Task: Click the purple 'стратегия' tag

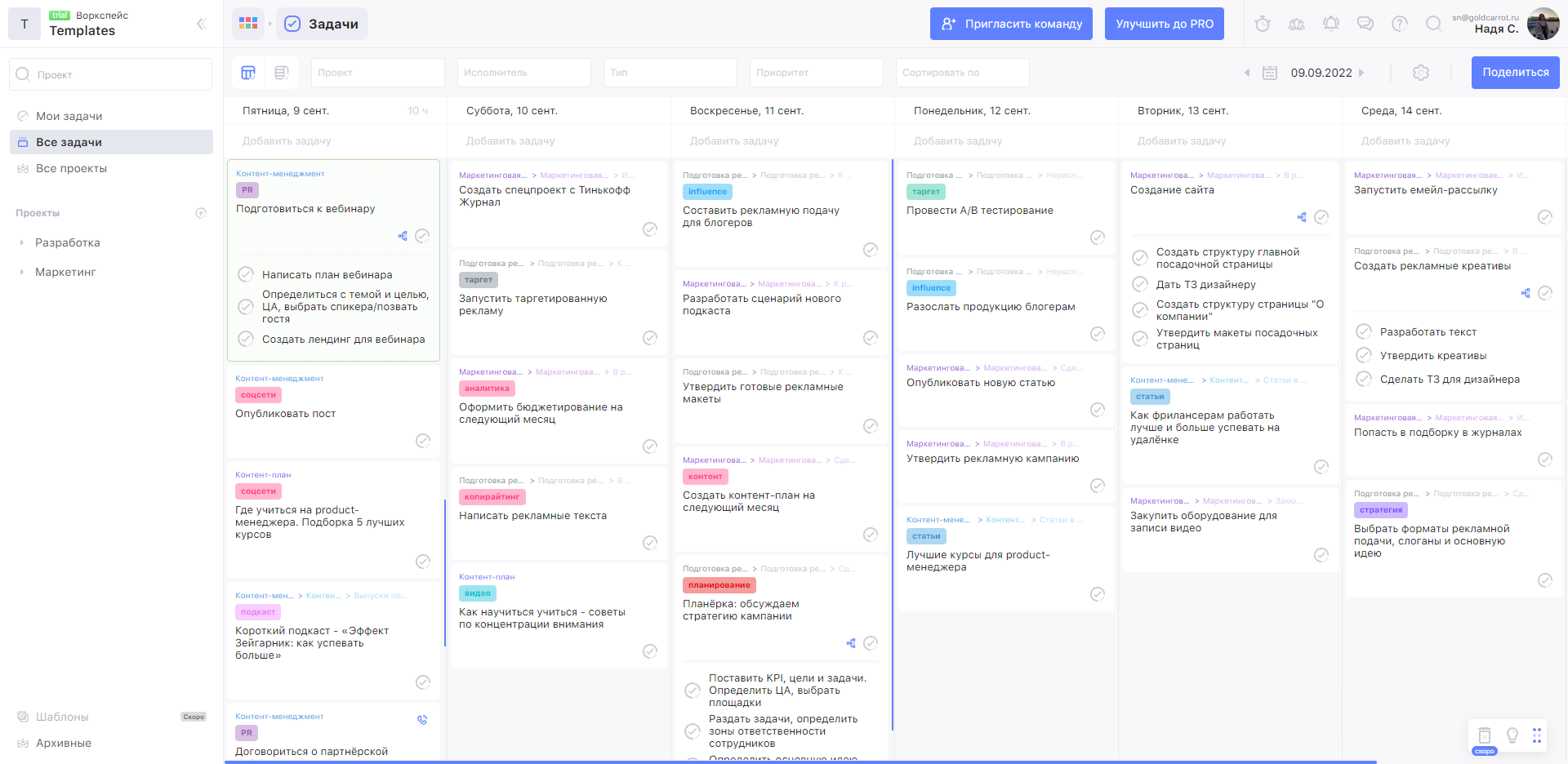Action: (1380, 510)
